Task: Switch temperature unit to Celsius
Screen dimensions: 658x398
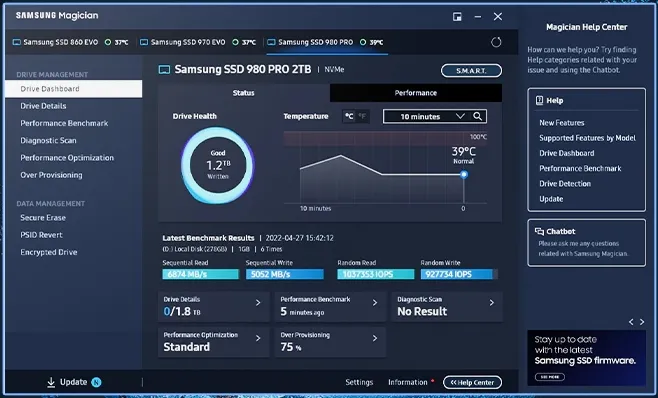Action: click(x=349, y=116)
